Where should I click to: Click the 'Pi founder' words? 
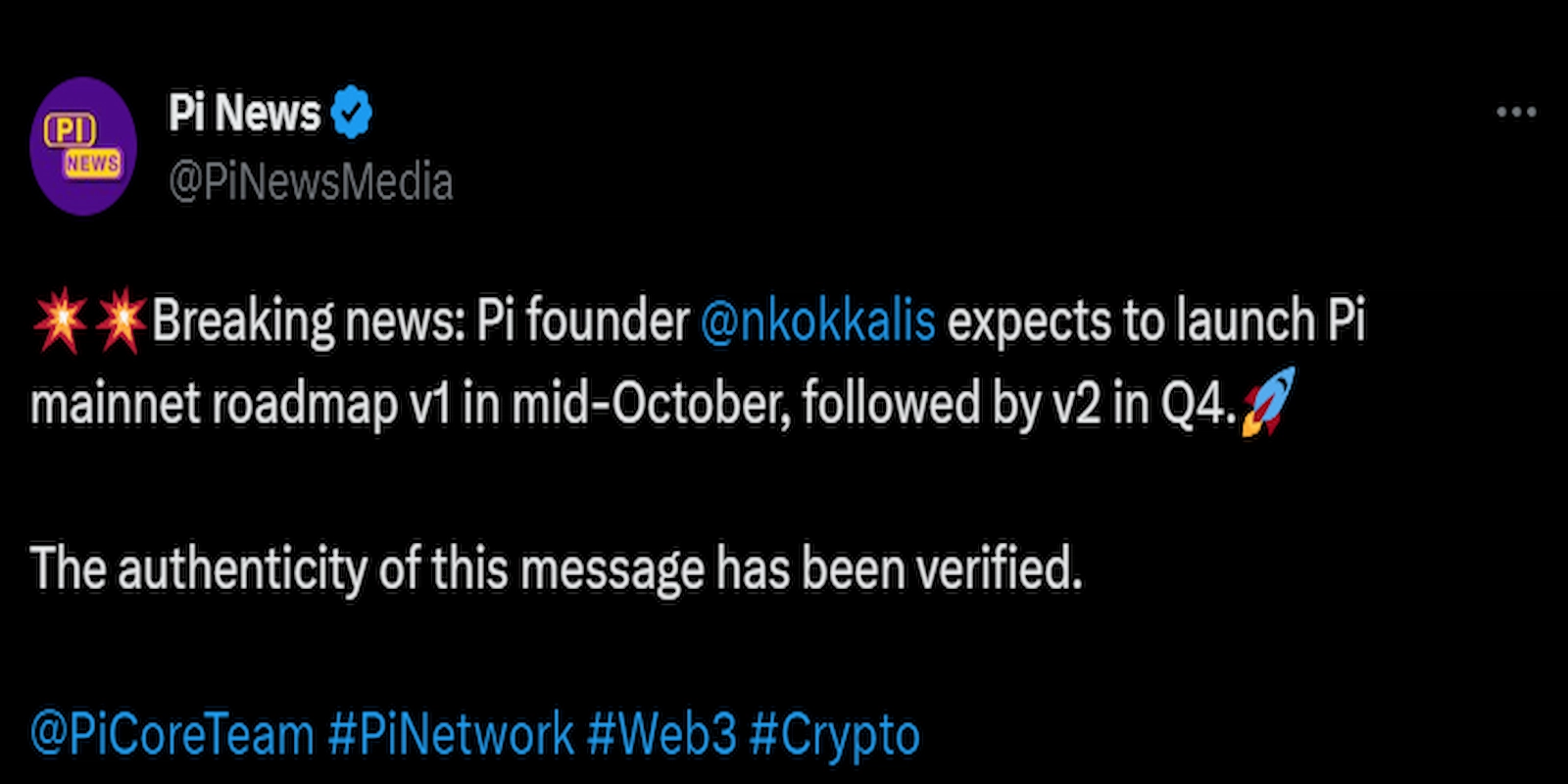pos(583,321)
